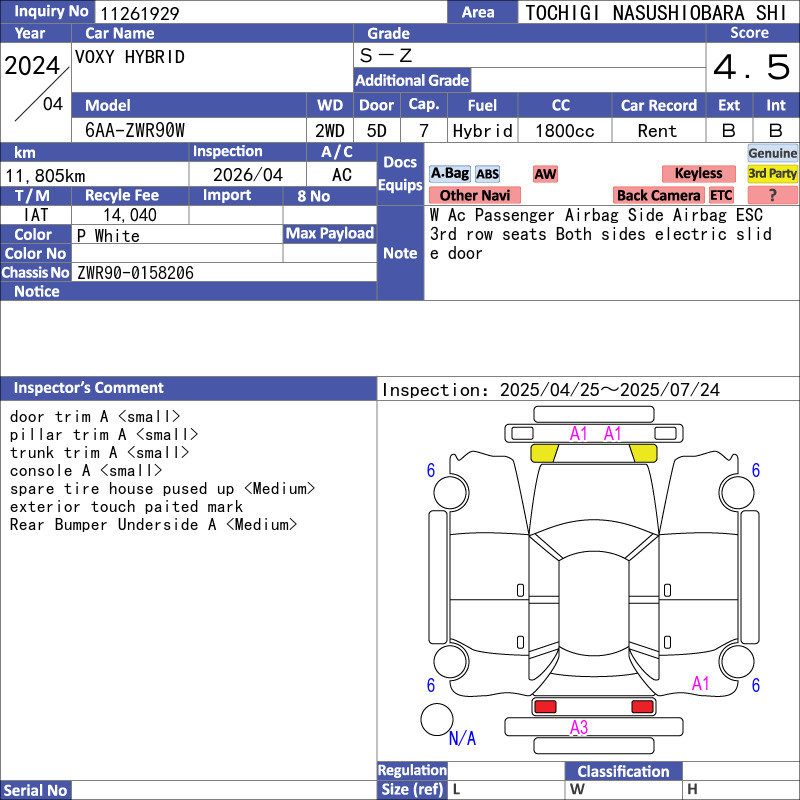Click the Score value 4.5
Viewport: 800px width, 800px height.
(x=751, y=68)
